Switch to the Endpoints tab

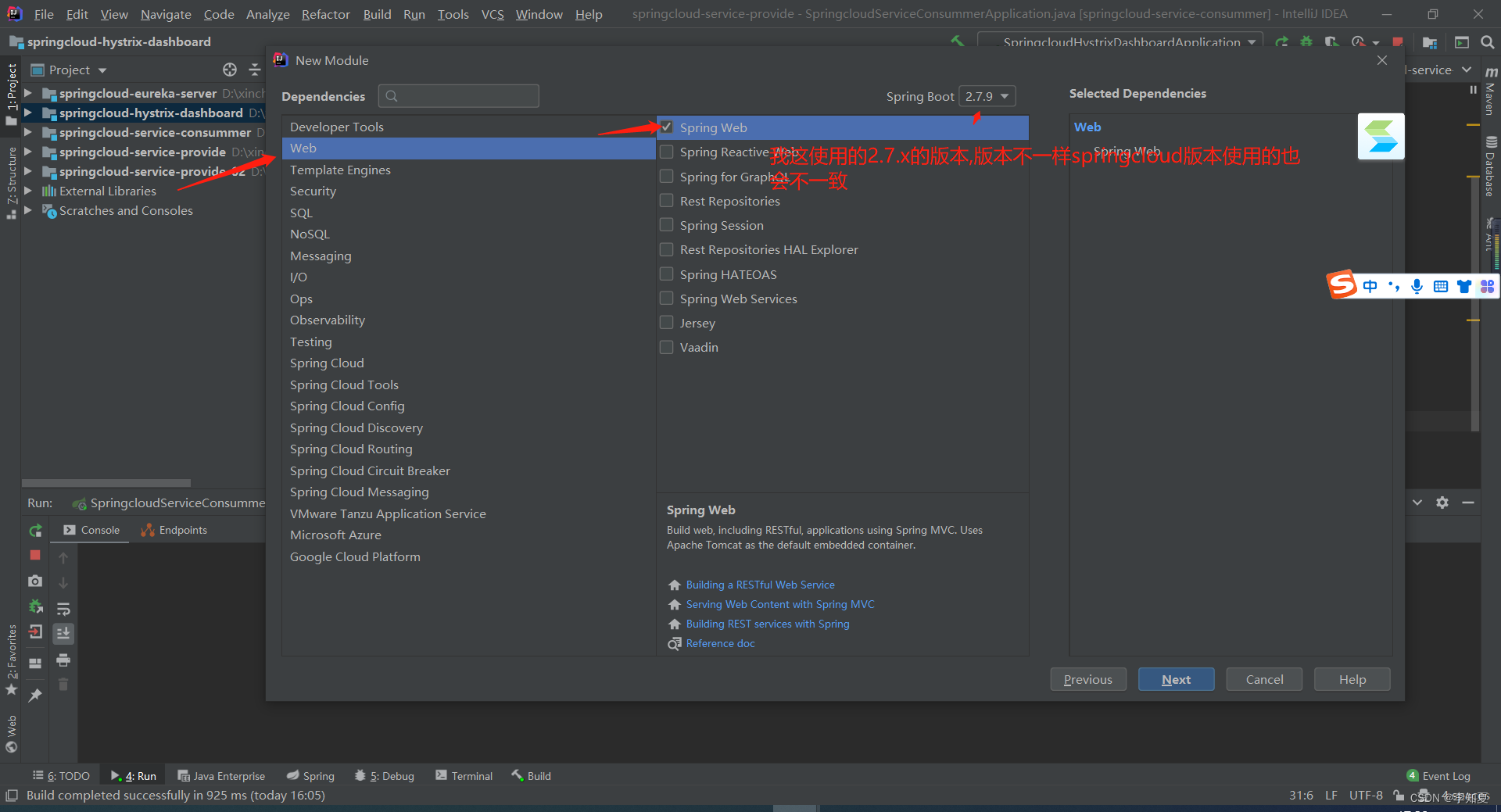tap(174, 530)
